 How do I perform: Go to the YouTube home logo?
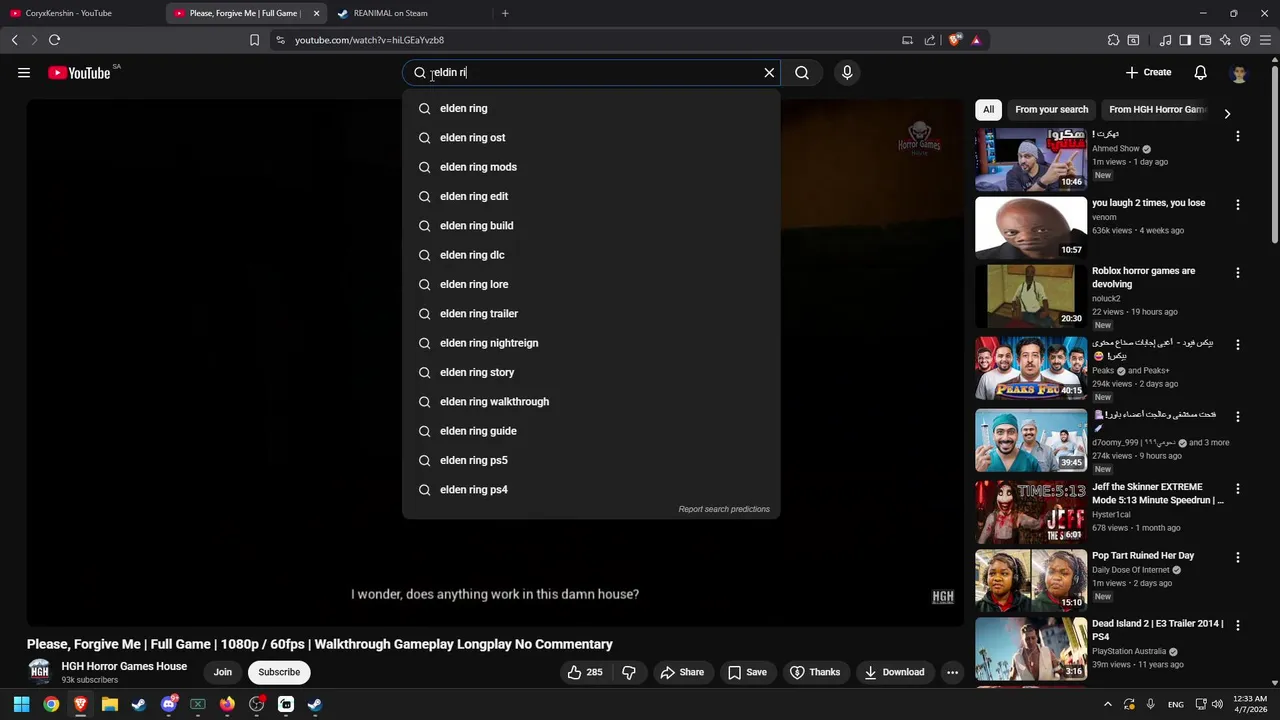click(x=79, y=73)
